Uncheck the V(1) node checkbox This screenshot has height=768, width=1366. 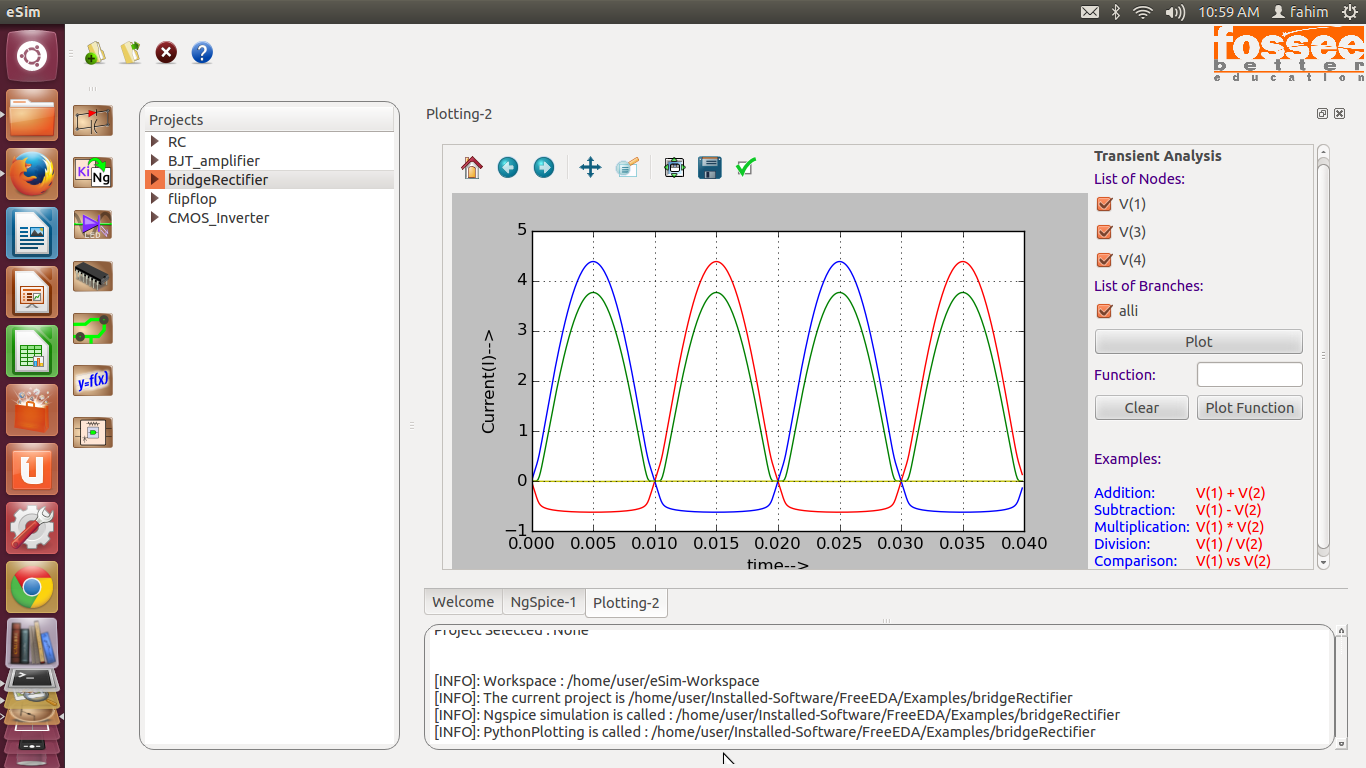1105,204
